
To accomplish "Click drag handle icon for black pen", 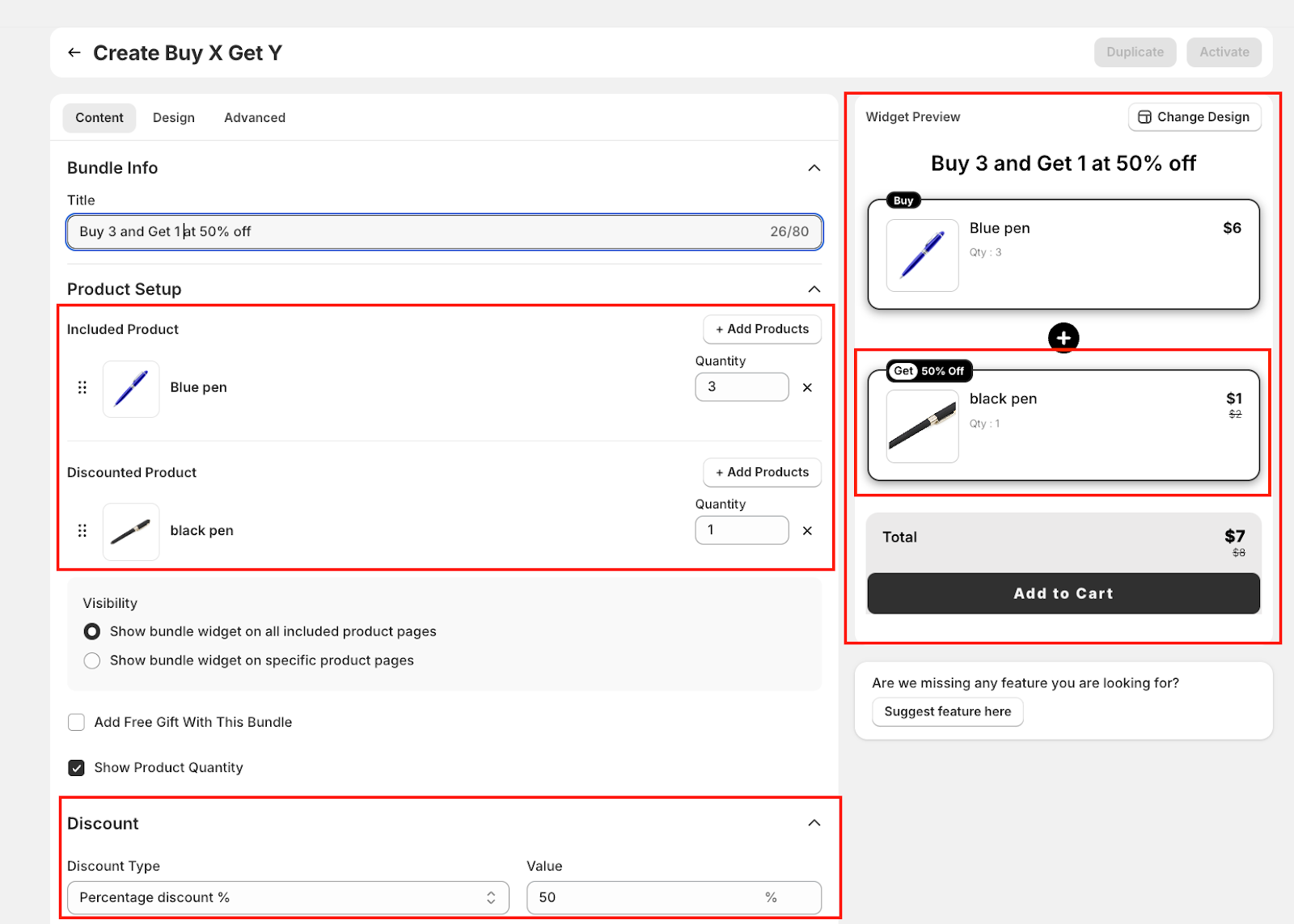I will click(82, 530).
